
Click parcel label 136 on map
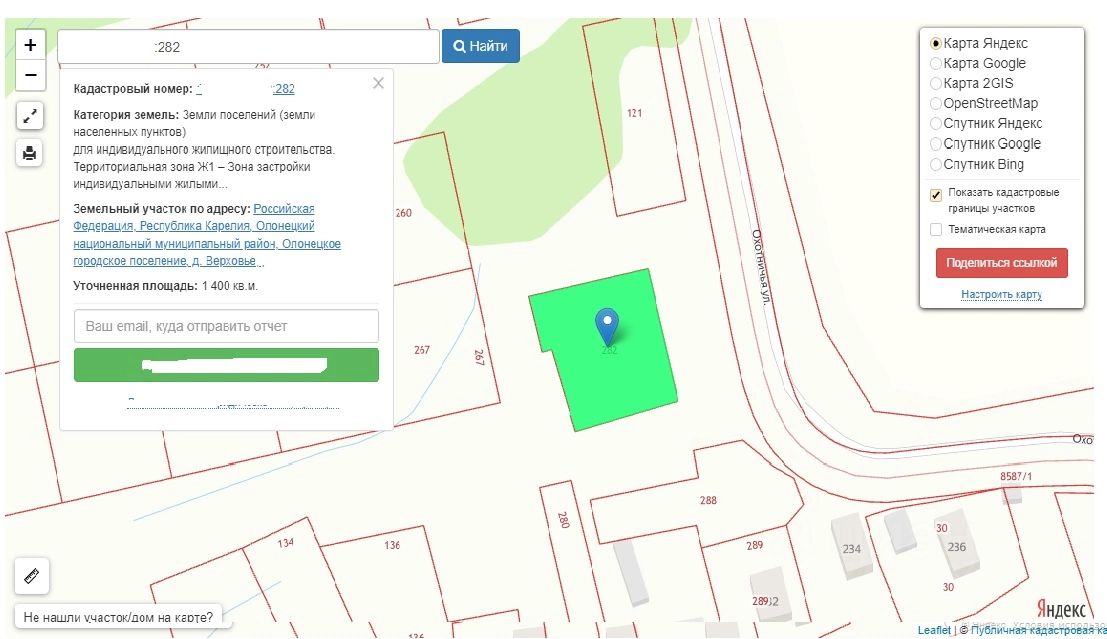tap(392, 544)
